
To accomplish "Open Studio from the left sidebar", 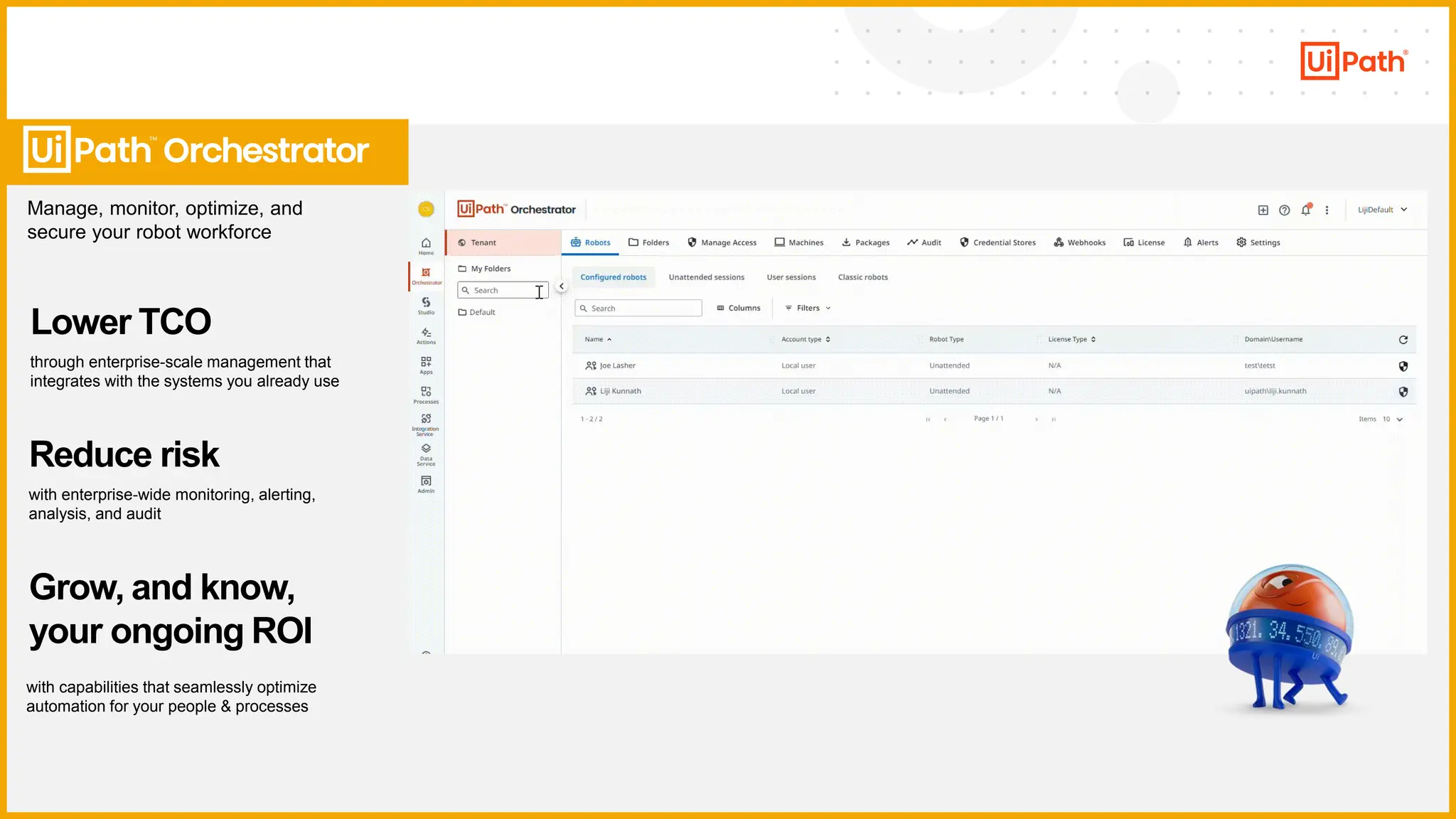I will click(426, 305).
